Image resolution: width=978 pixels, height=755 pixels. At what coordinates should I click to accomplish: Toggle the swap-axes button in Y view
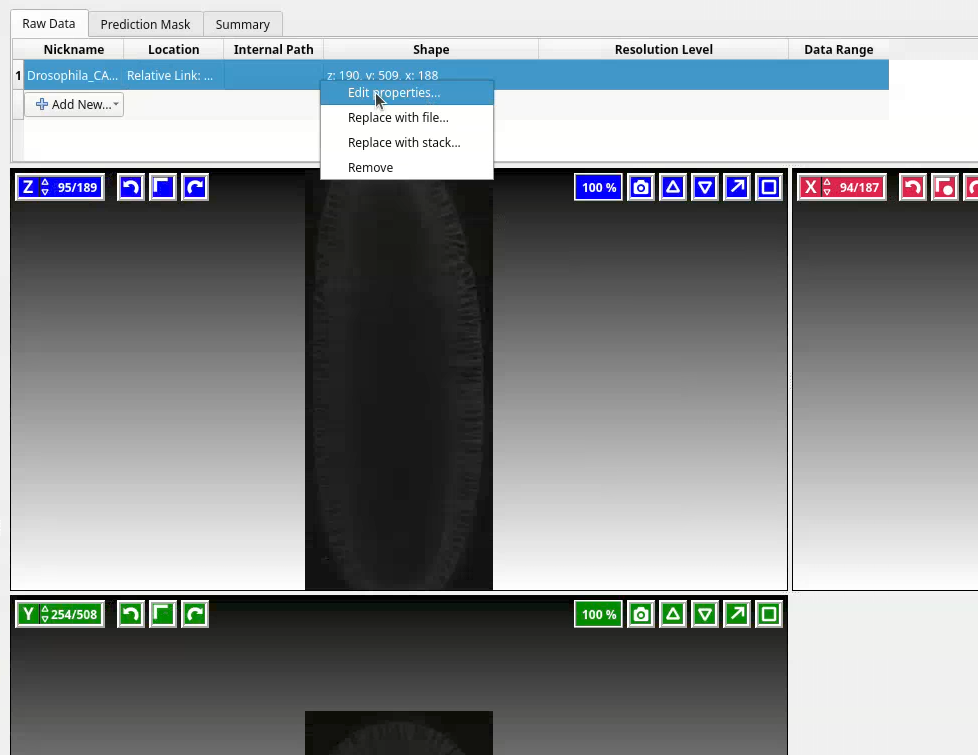click(163, 614)
